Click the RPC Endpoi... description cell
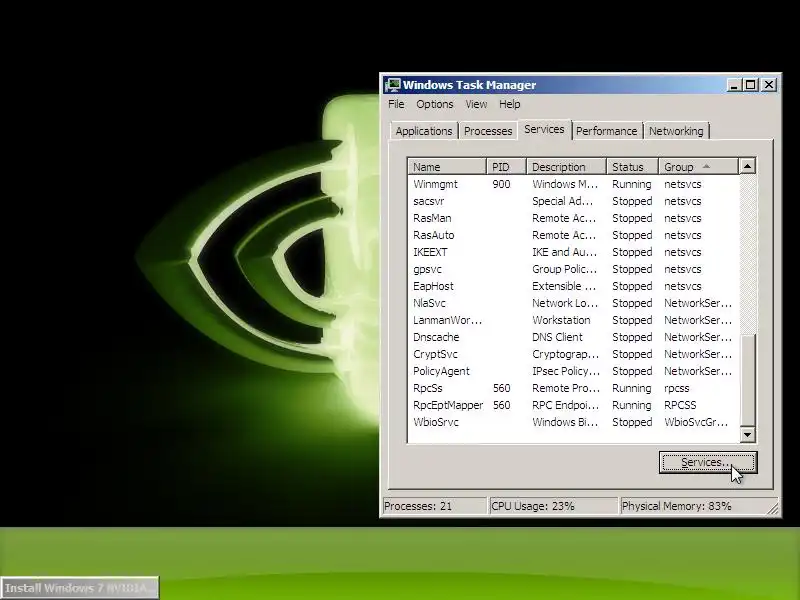This screenshot has height=600, width=800. (565, 405)
